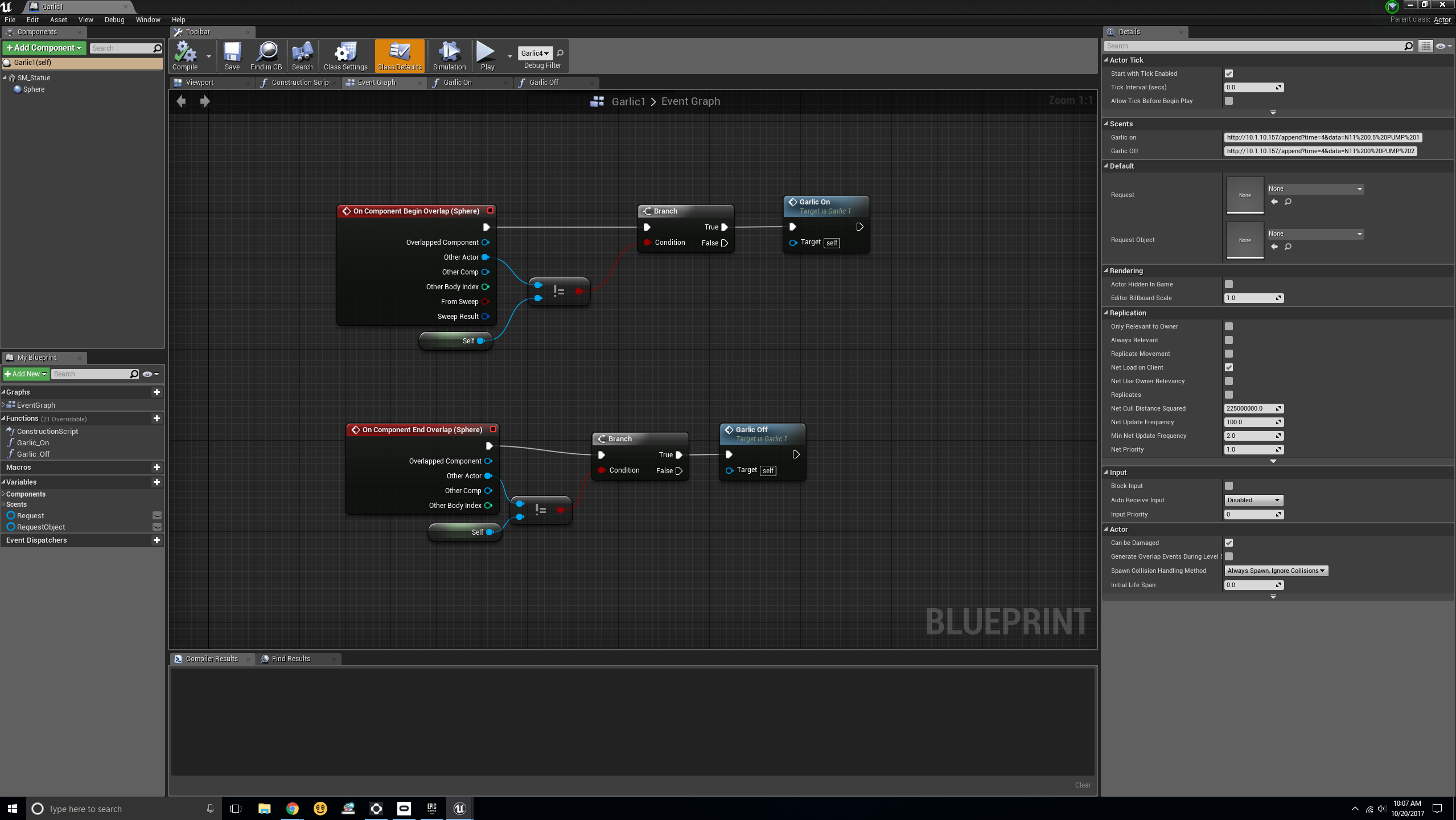Open Compile options dropdown arrow
1456x820 pixels.
[208, 56]
